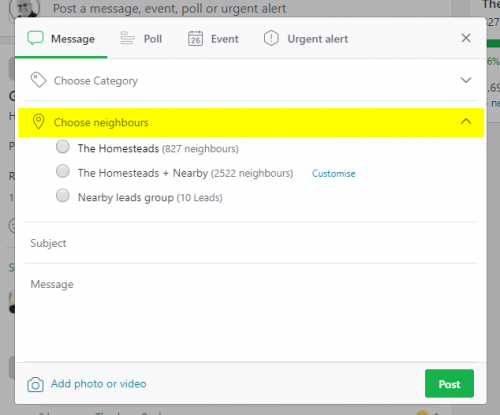Click the category tag icon

(x=38, y=80)
